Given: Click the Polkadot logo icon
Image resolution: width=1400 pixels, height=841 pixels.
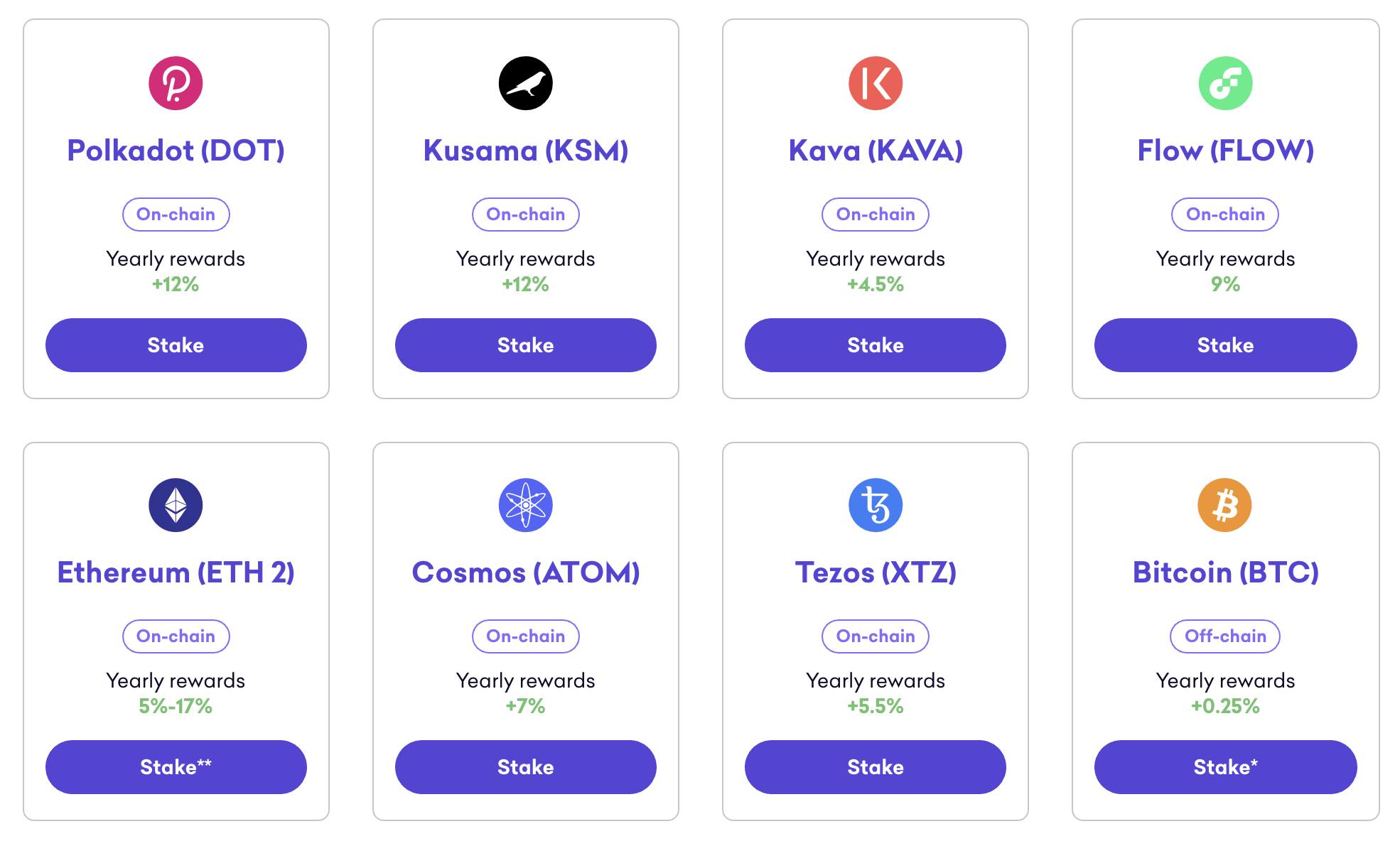Looking at the screenshot, I should pyautogui.click(x=176, y=82).
